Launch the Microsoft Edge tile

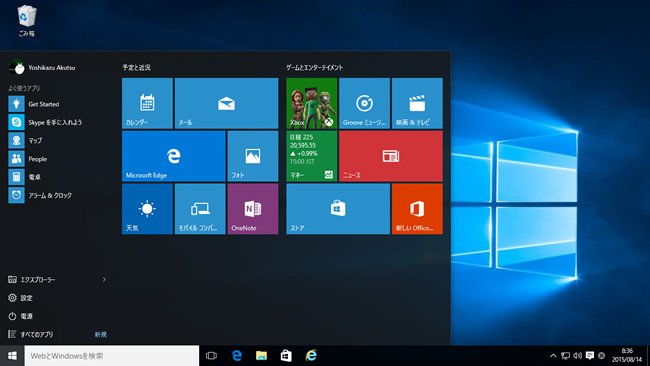click(174, 156)
